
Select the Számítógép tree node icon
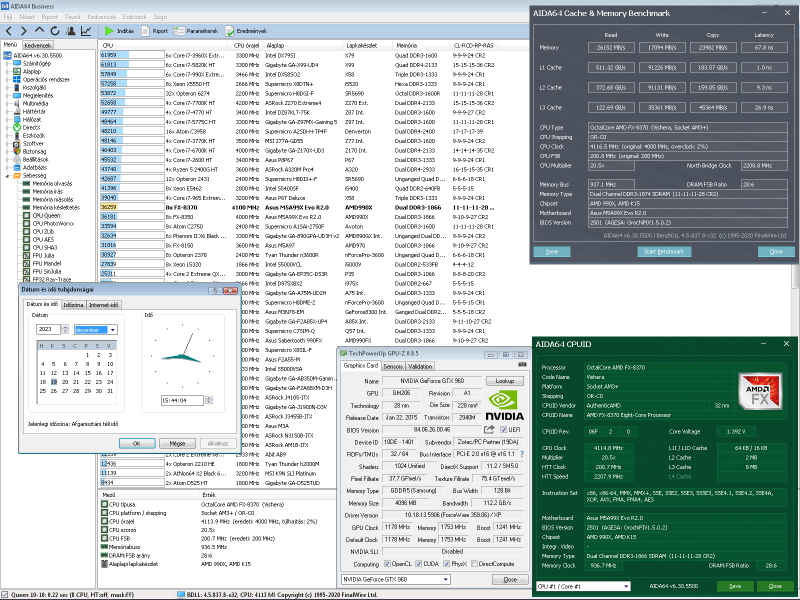17,63
